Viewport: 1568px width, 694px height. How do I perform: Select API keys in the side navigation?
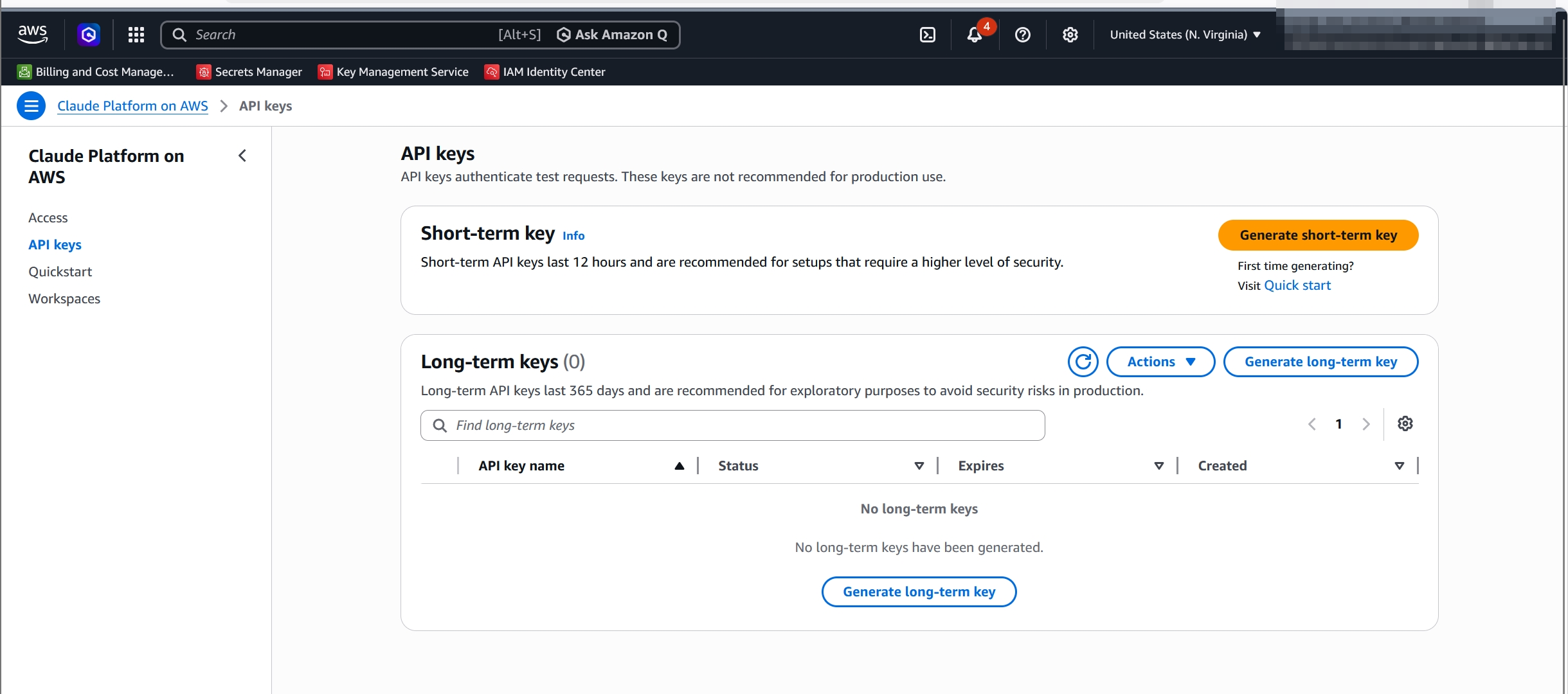coord(55,245)
